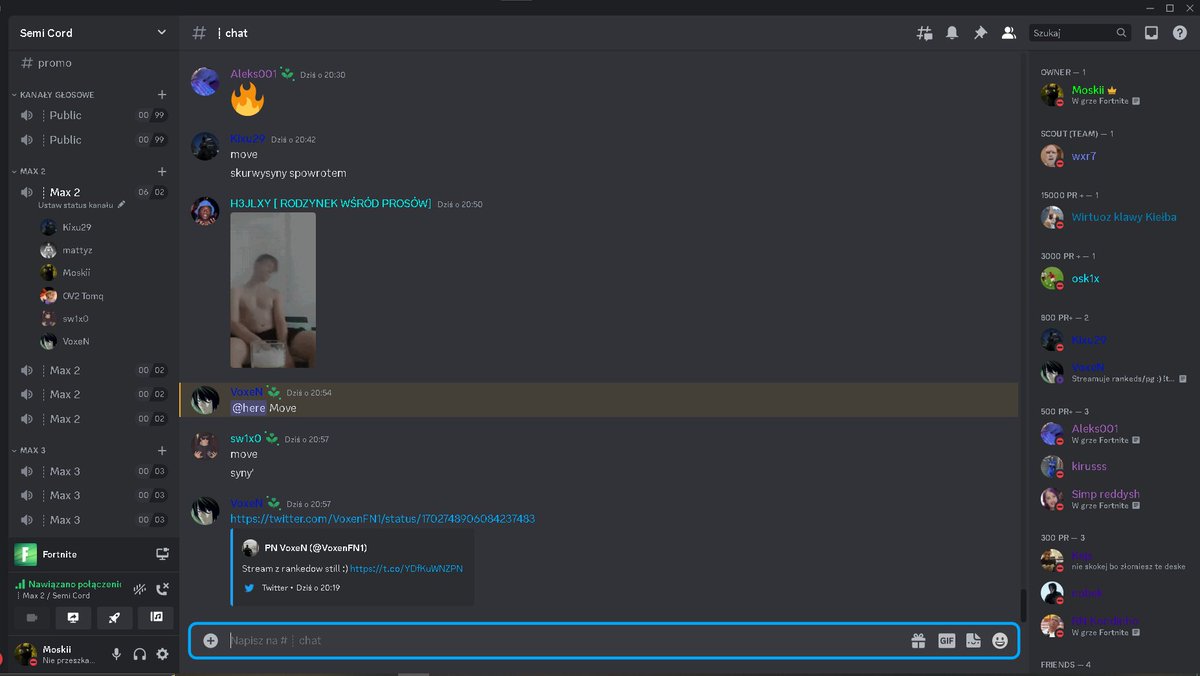Click the @here mention in VoxeN's message
This screenshot has width=1200, height=676.
[x=248, y=408]
